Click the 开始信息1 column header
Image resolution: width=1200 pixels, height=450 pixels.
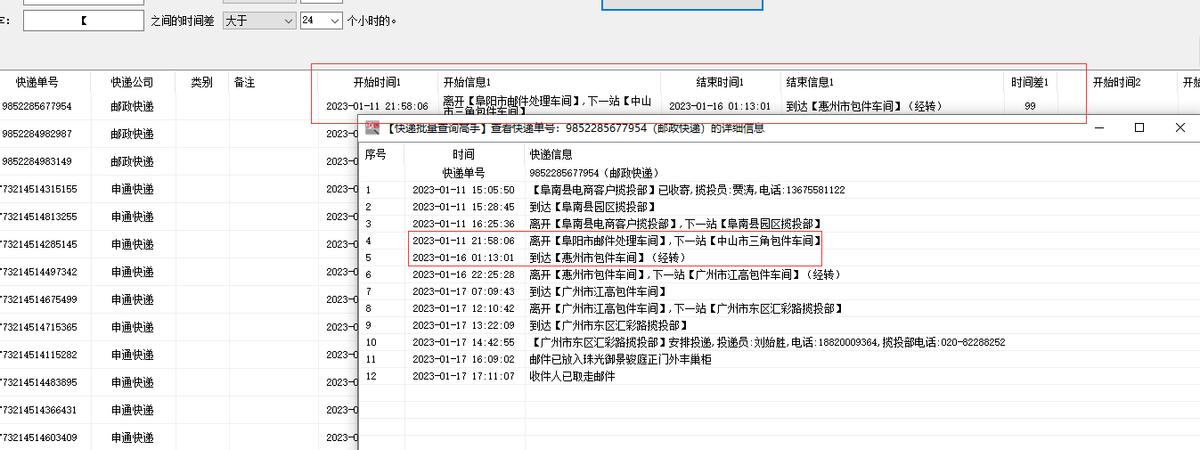pos(467,82)
